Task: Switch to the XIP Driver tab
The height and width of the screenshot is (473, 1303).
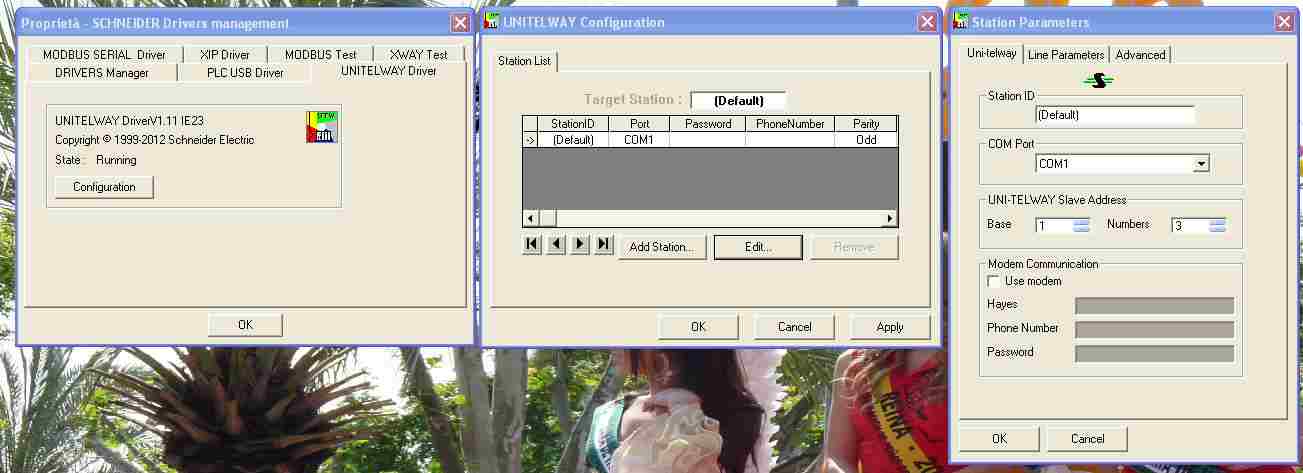Action: (225, 55)
